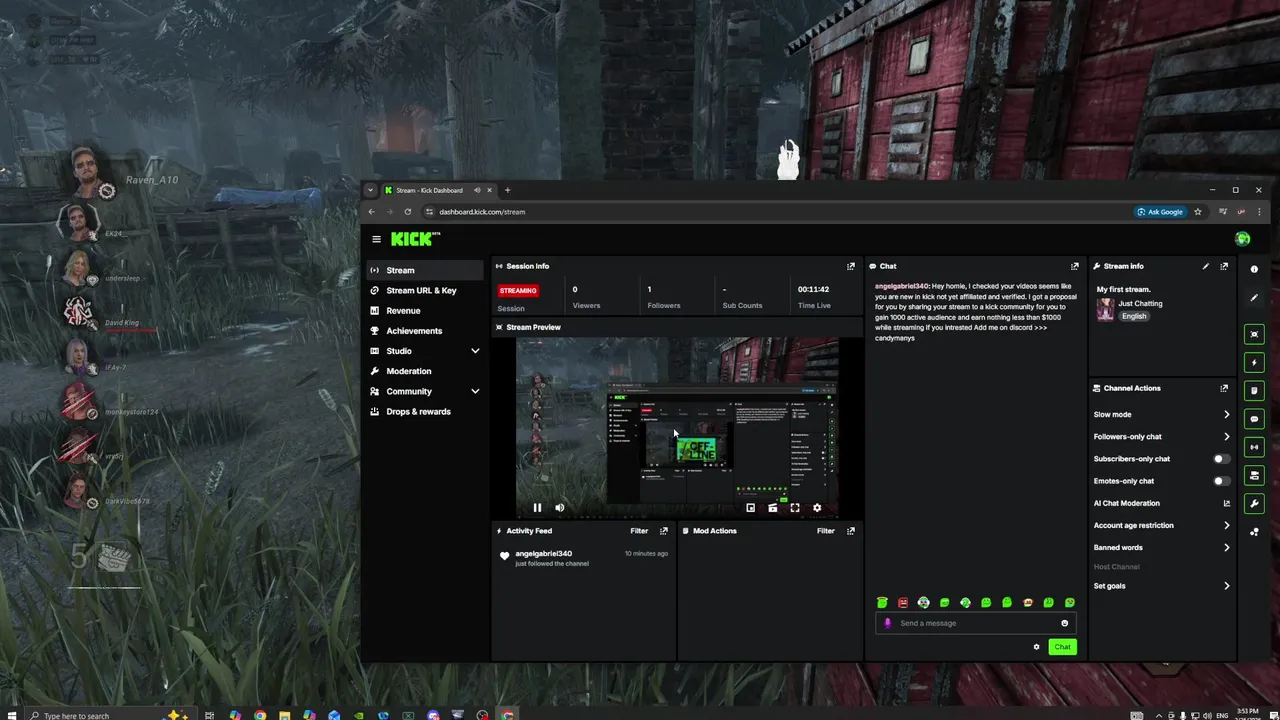Expand Slow mode options

[1227, 415]
